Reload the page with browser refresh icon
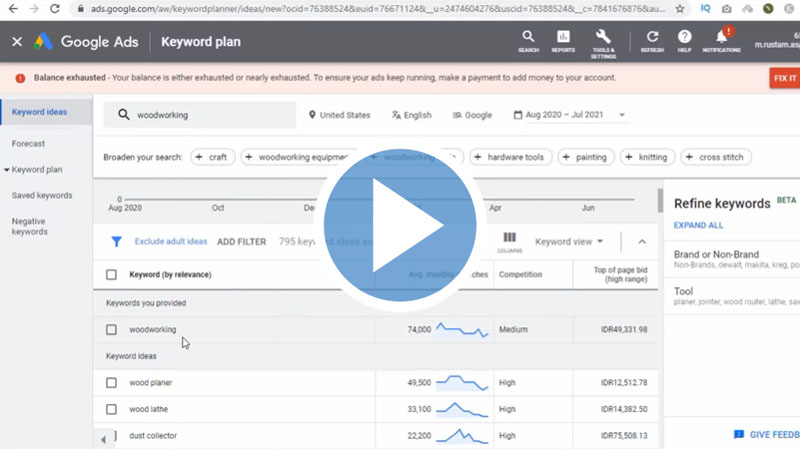This screenshot has height=449, width=800. coord(55,9)
